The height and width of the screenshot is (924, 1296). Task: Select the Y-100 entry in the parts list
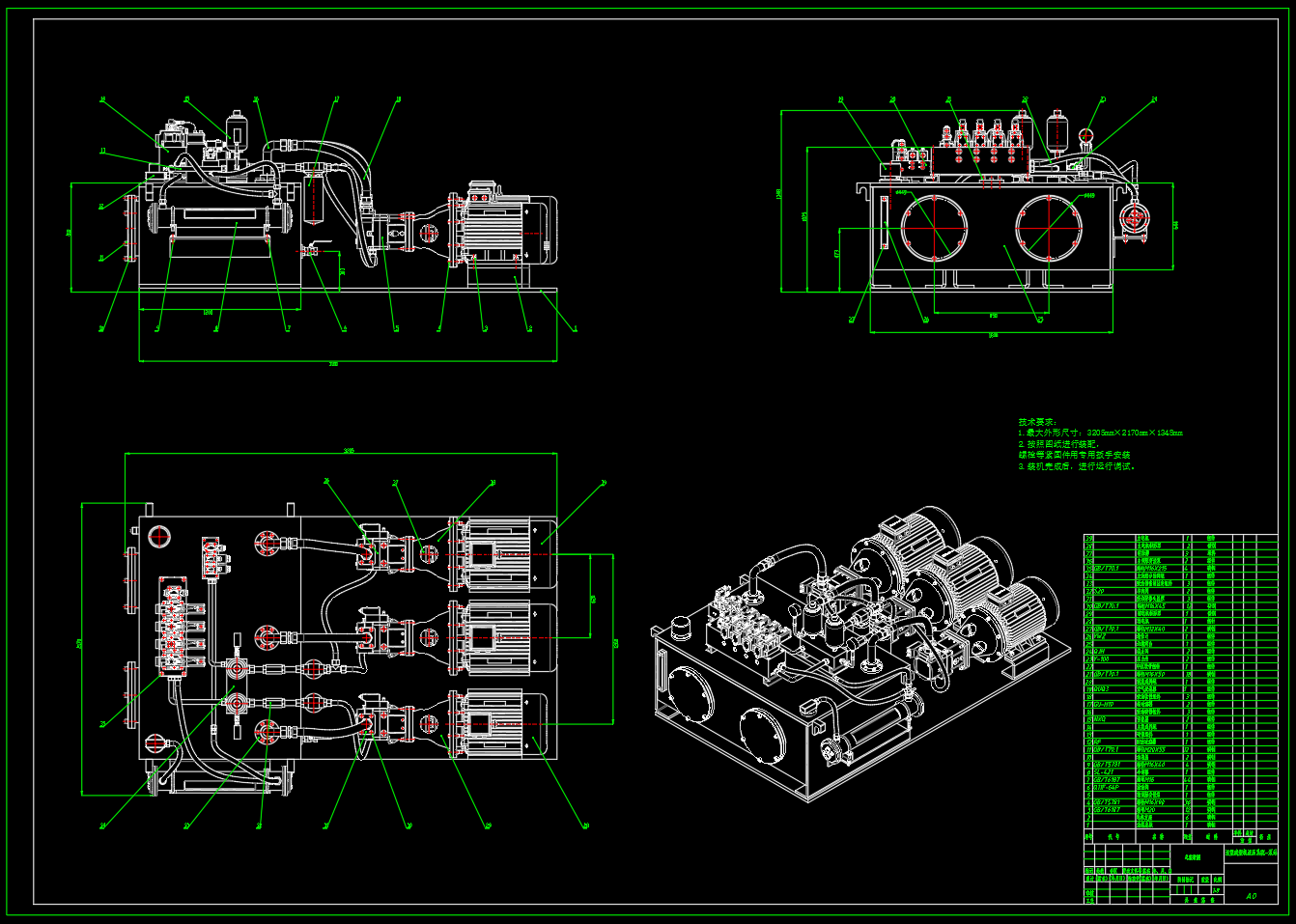pos(1102,658)
